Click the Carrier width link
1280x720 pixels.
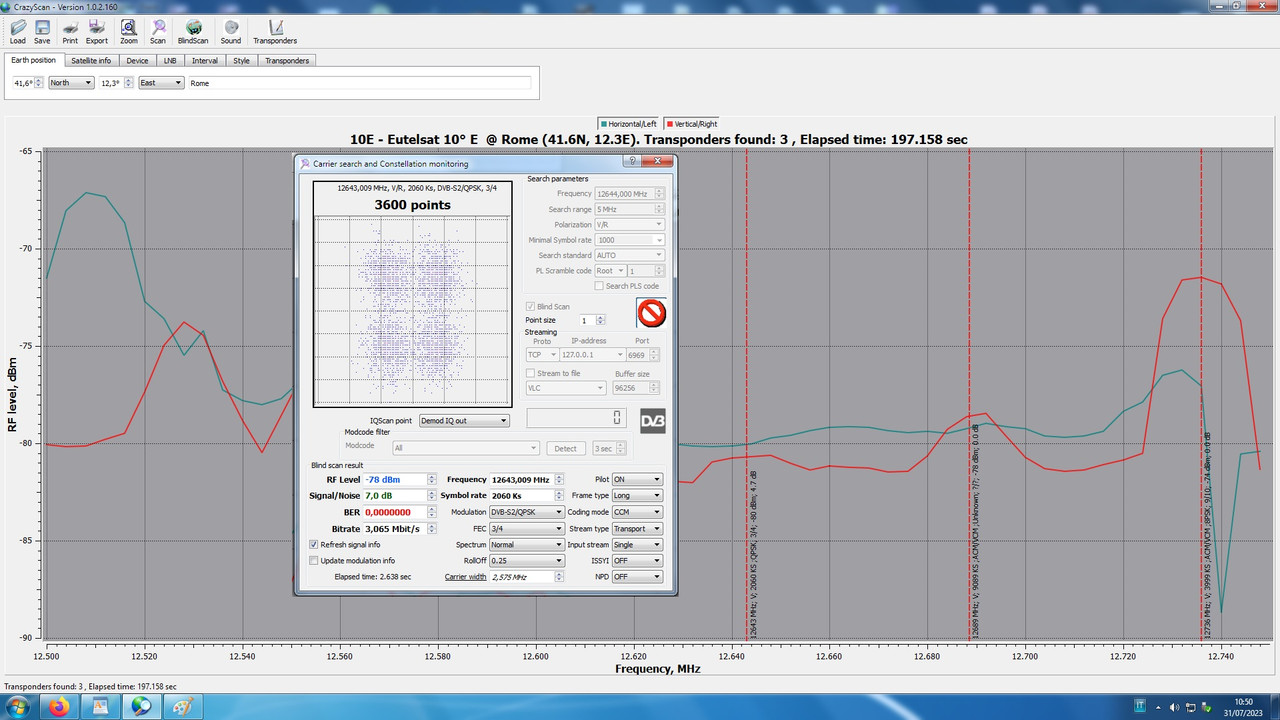tap(465, 576)
